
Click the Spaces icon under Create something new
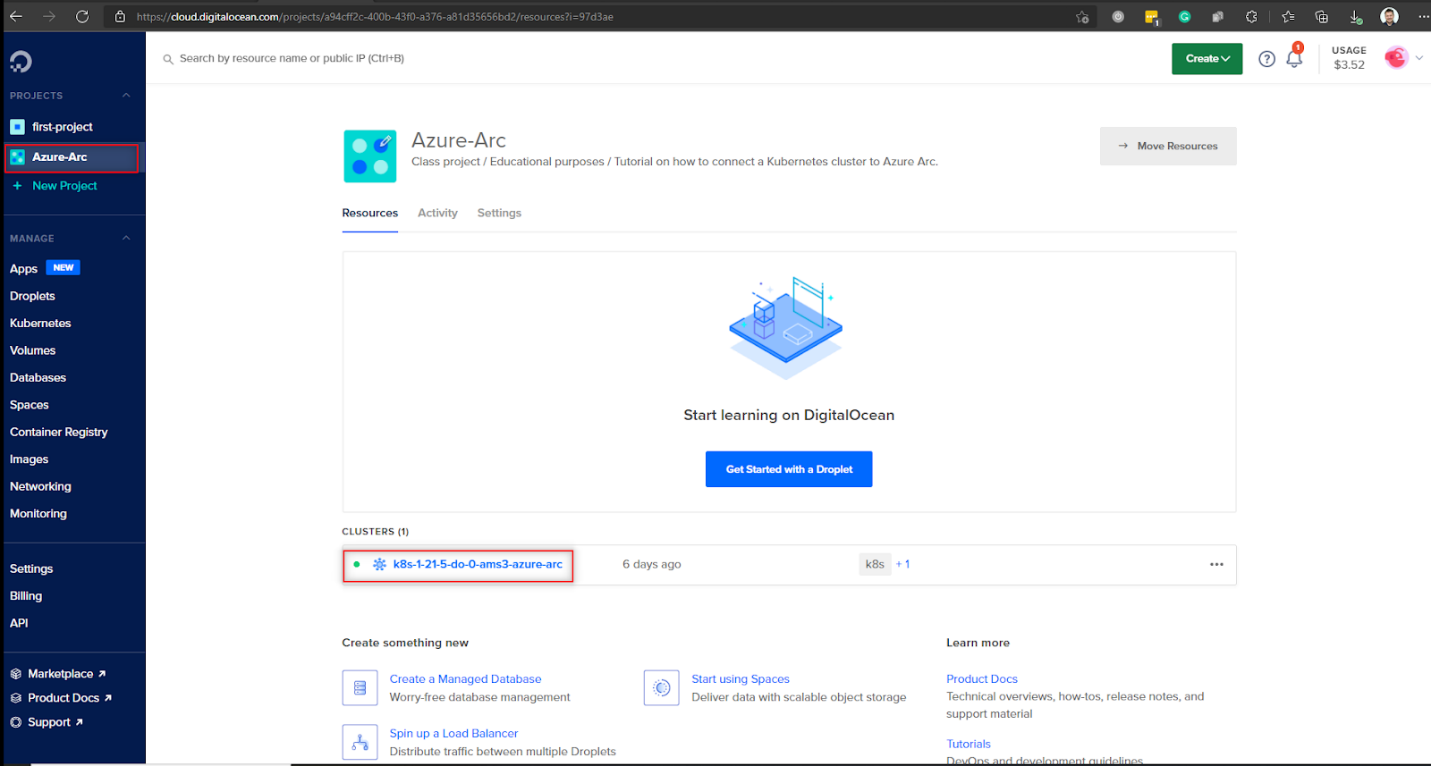pos(661,688)
